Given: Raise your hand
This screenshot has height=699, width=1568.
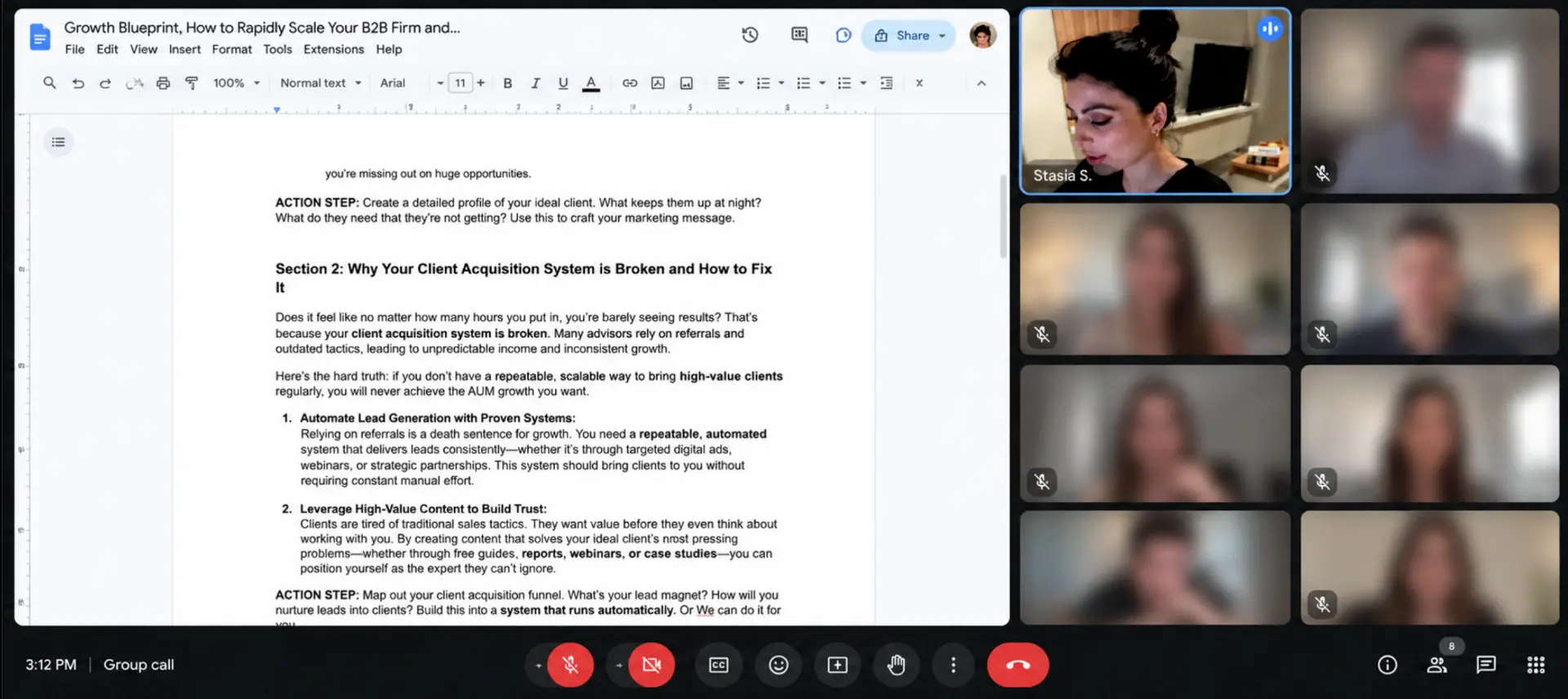Looking at the screenshot, I should pyautogui.click(x=896, y=665).
